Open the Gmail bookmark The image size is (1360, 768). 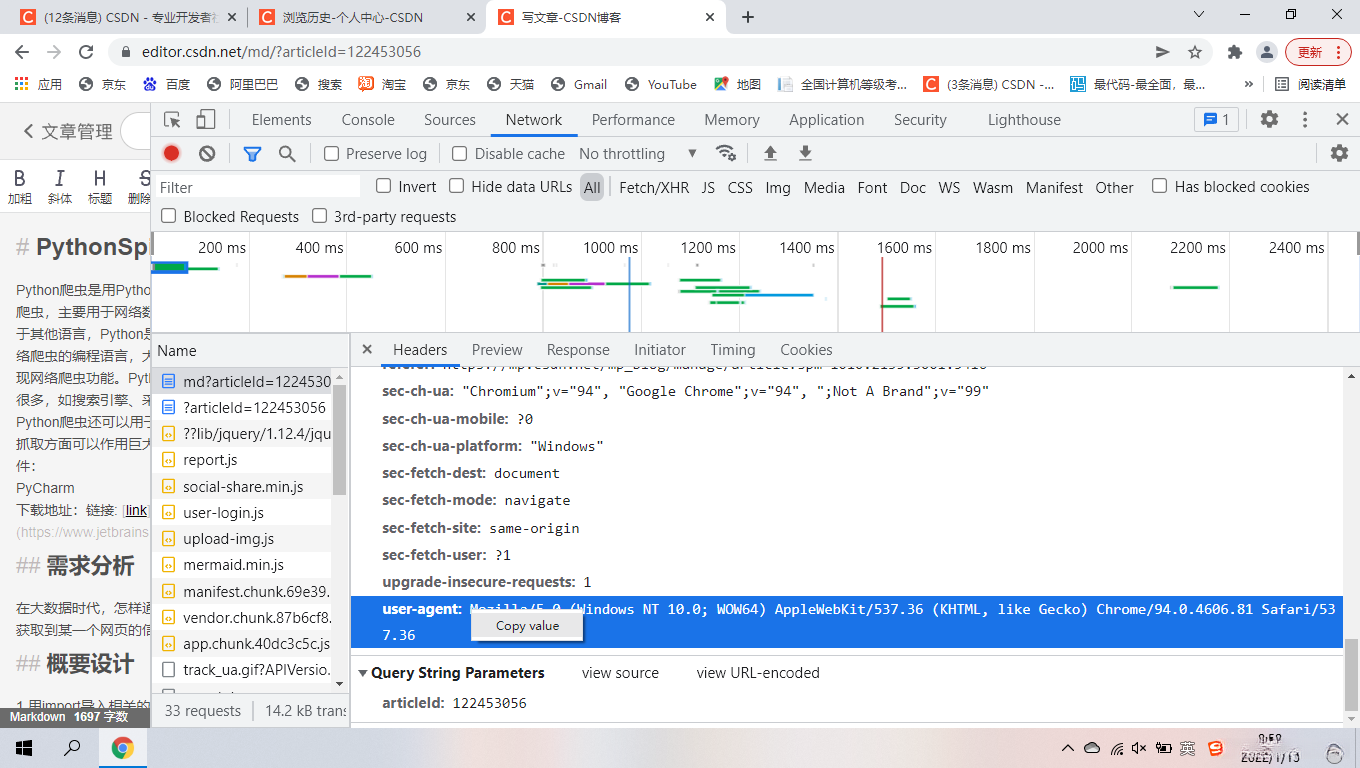(x=579, y=84)
